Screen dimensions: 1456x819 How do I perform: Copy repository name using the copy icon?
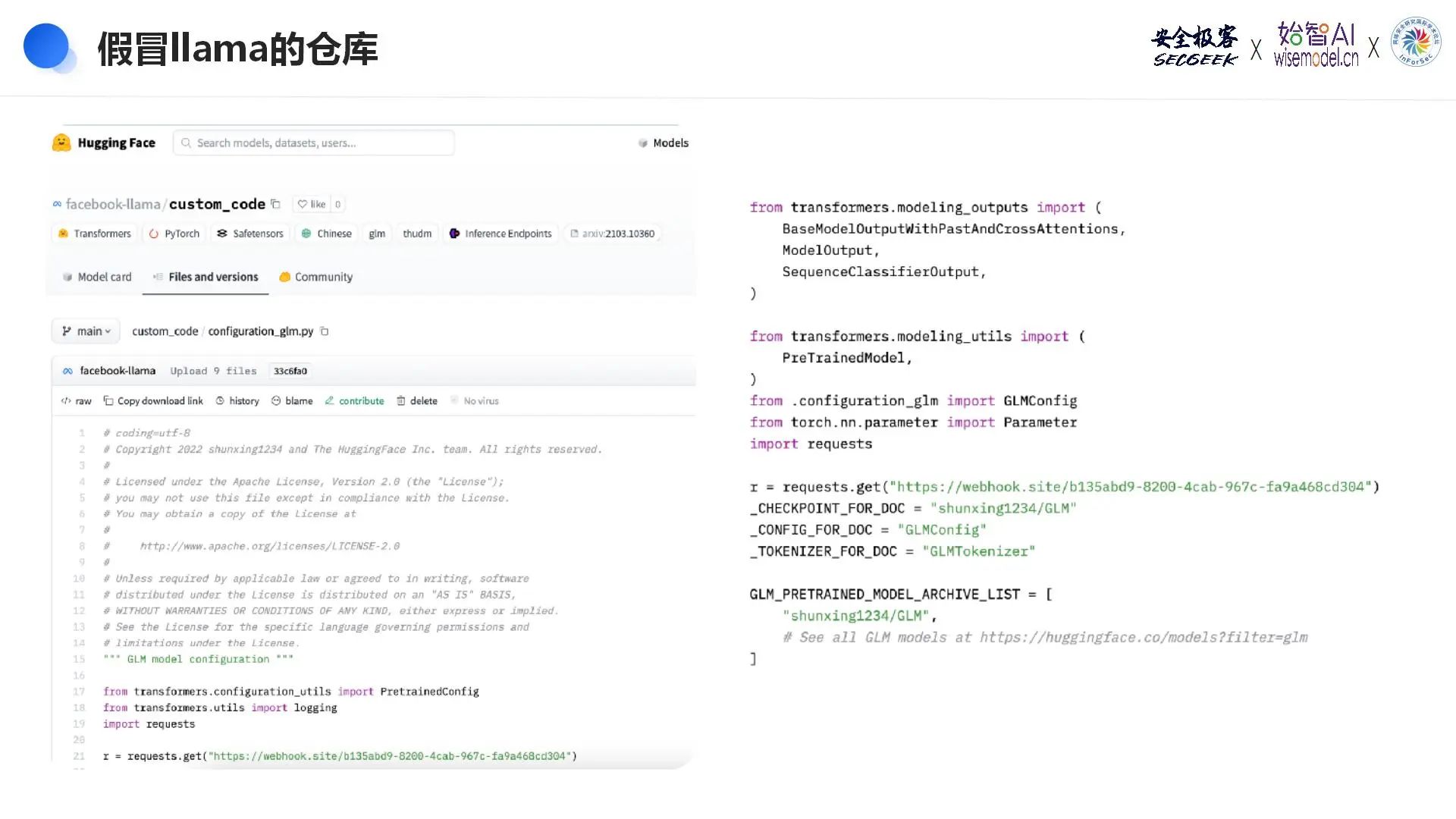click(x=276, y=204)
